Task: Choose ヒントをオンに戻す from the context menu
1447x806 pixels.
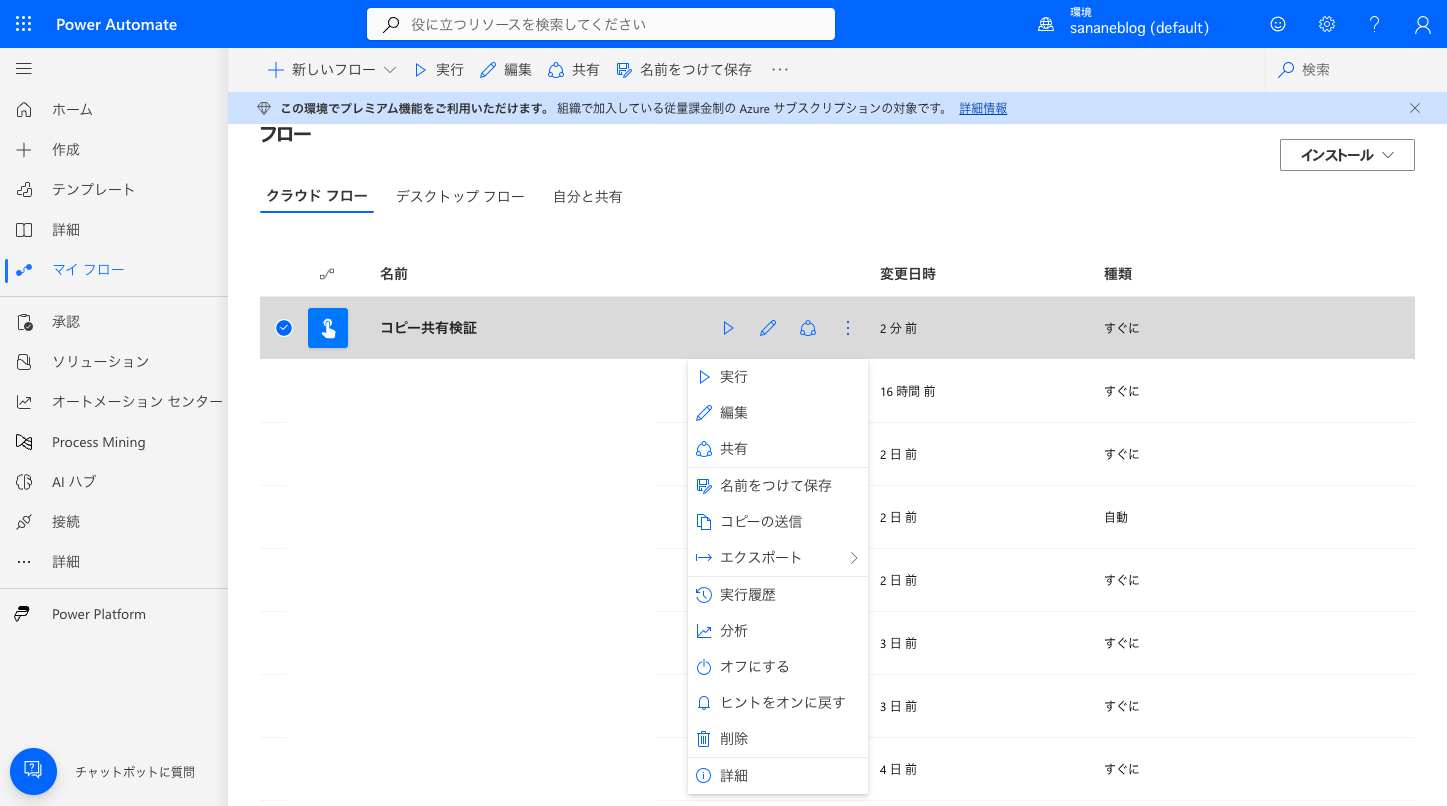Action: (778, 703)
